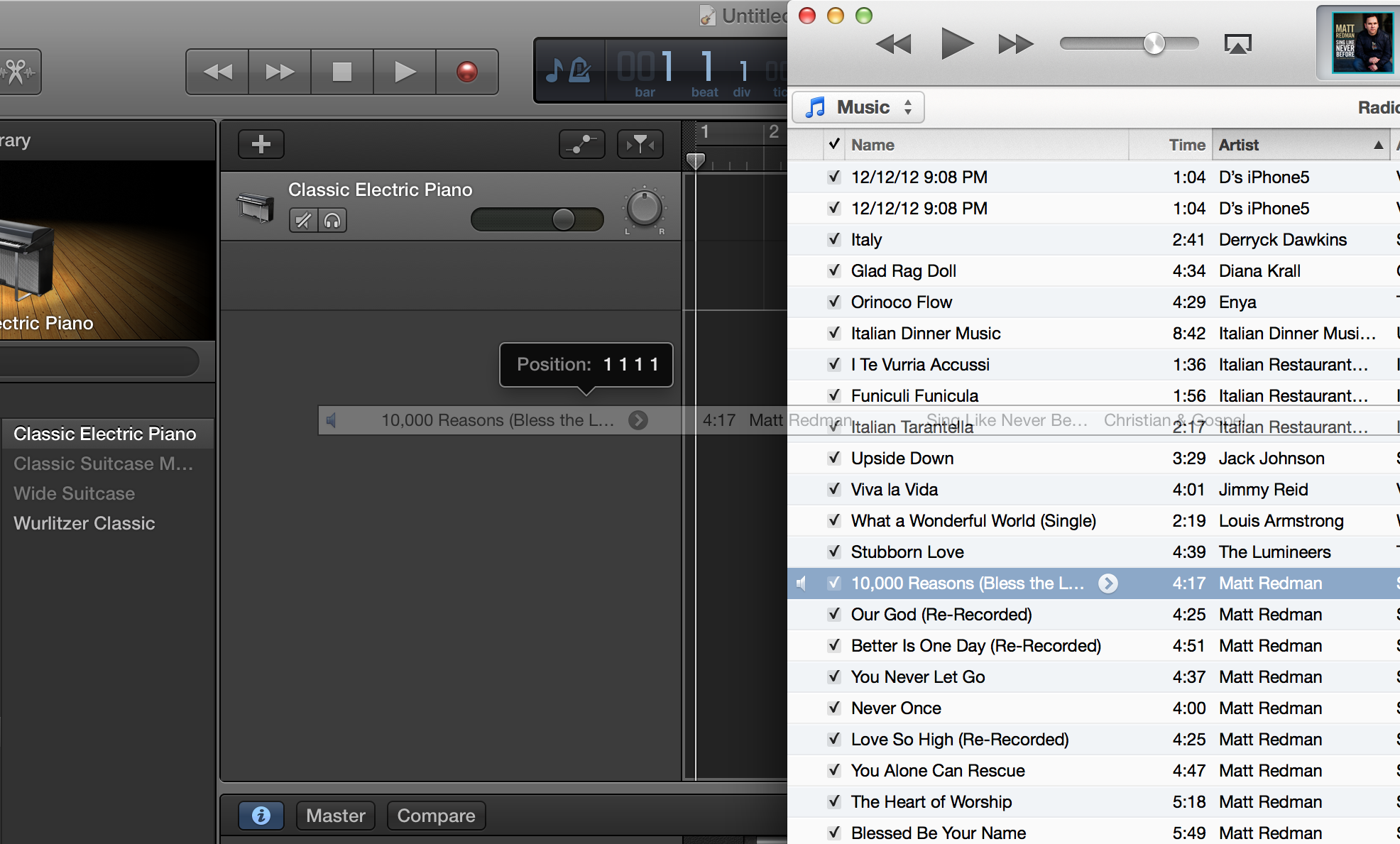Uncheck the Never Once checkbox

(834, 708)
